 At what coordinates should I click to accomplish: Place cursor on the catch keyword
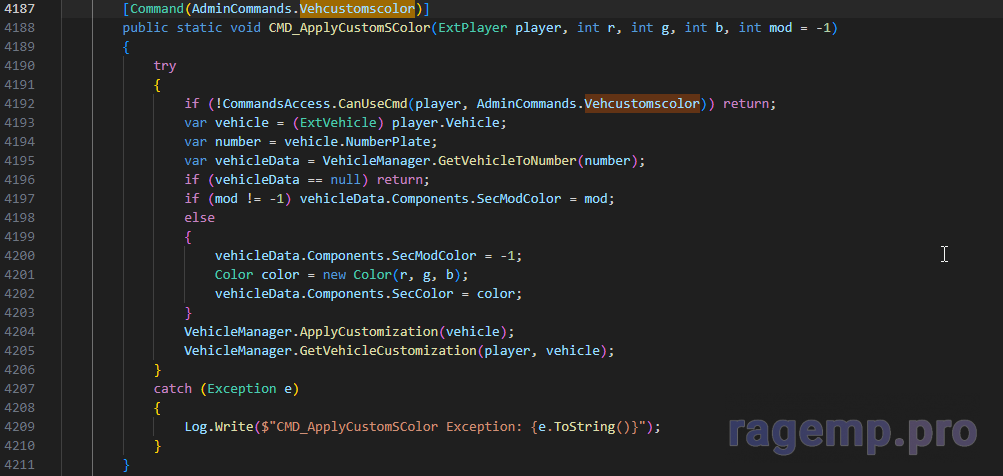pos(173,388)
